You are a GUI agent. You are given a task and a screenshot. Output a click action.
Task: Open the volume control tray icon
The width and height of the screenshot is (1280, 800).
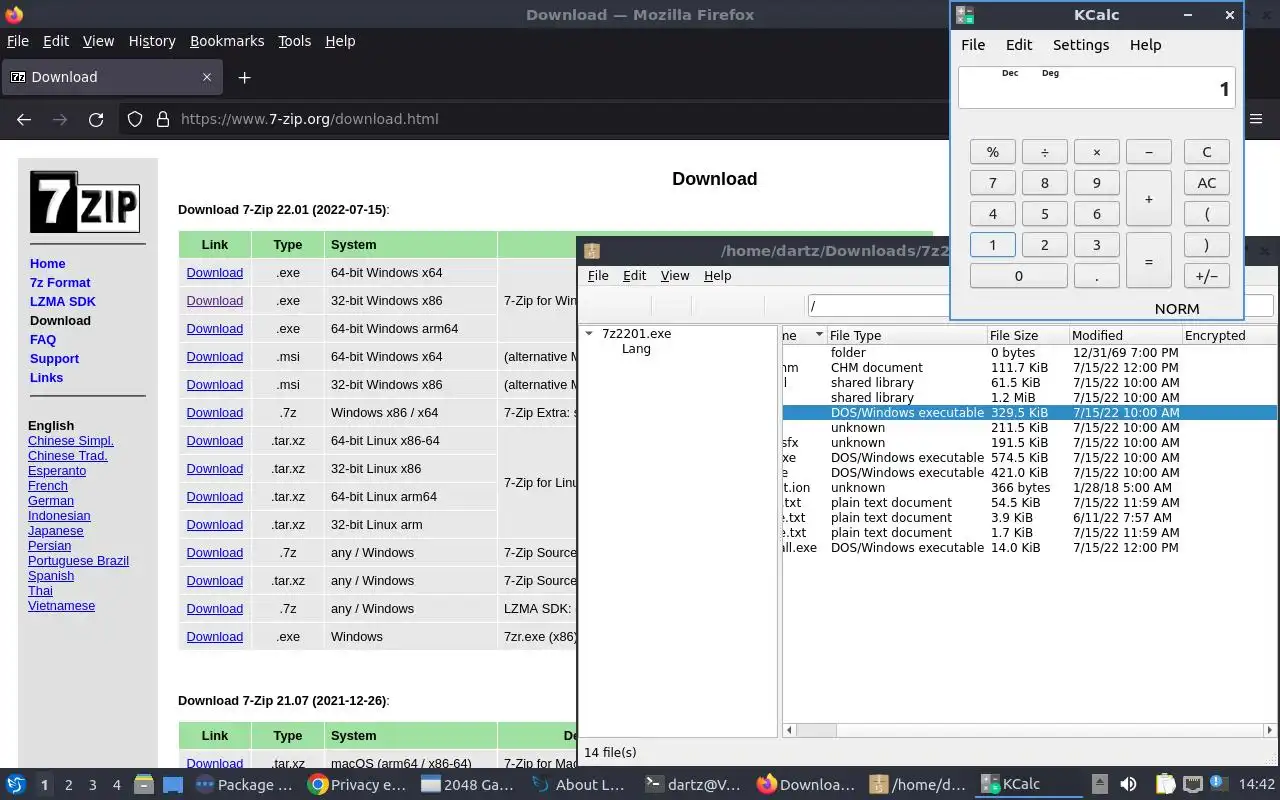point(1128,784)
